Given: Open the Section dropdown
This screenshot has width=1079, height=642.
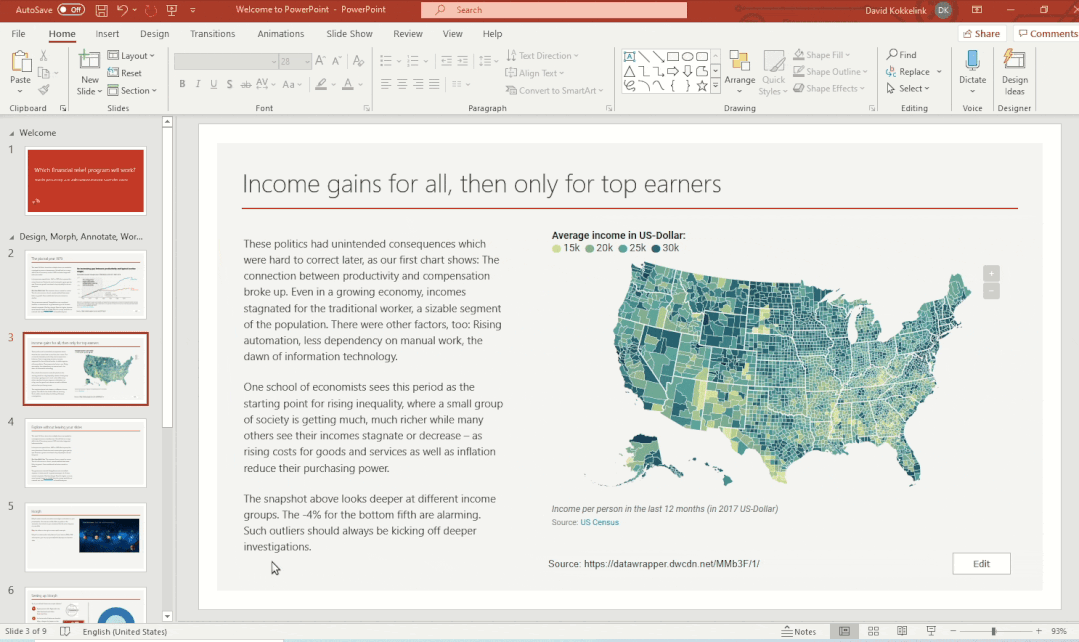Looking at the screenshot, I should 132,90.
